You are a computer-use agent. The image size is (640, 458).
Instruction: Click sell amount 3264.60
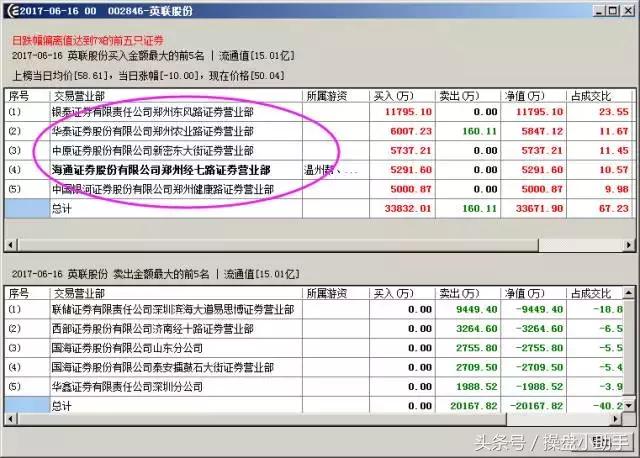477,329
